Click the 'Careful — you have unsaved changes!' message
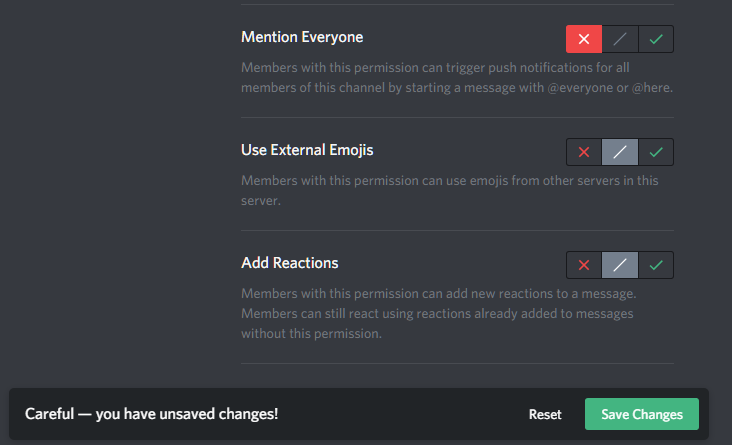The image size is (732, 445). (152, 414)
